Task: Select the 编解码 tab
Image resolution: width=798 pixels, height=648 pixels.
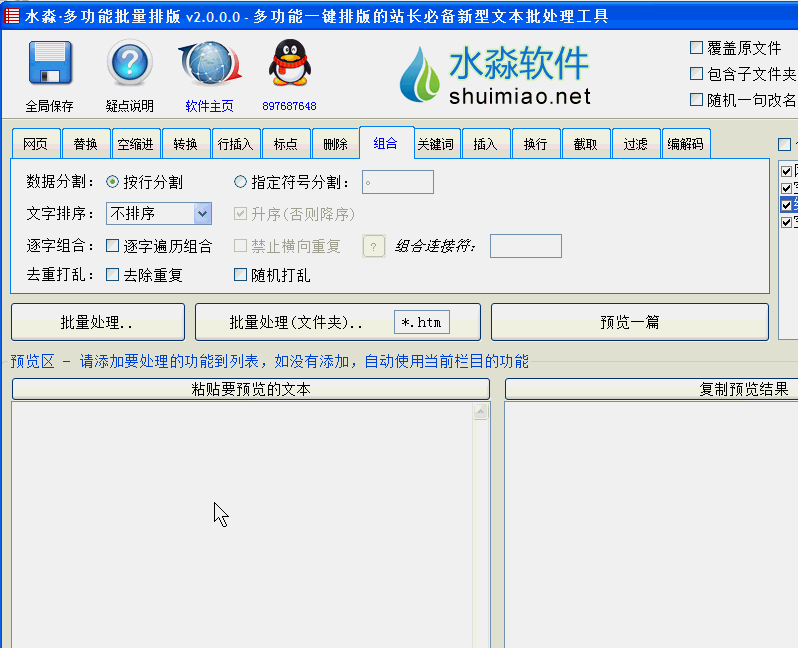Action: (x=685, y=144)
